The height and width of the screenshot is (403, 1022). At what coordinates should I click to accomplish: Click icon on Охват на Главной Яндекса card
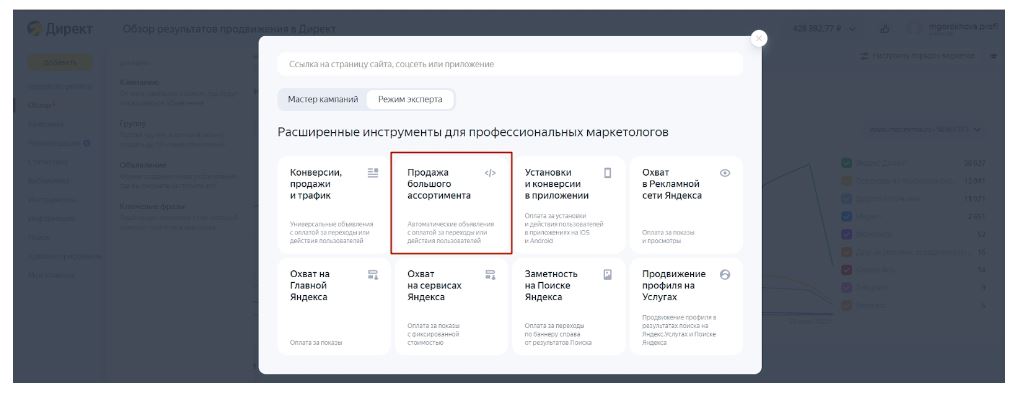click(373, 275)
